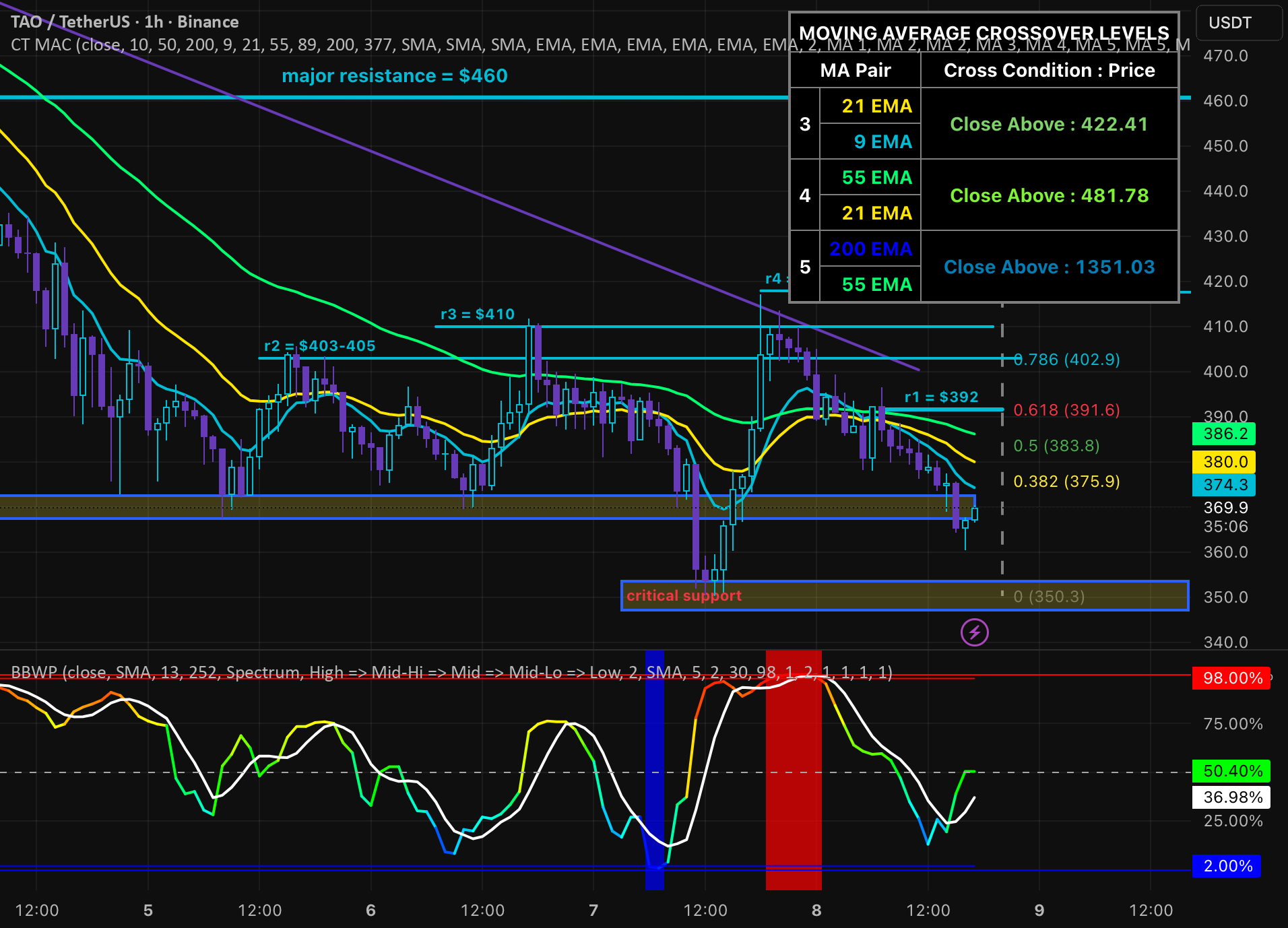Click the 0.618 (391.6) Fibonacci level
The width and height of the screenshot is (1288, 928).
(x=1066, y=409)
